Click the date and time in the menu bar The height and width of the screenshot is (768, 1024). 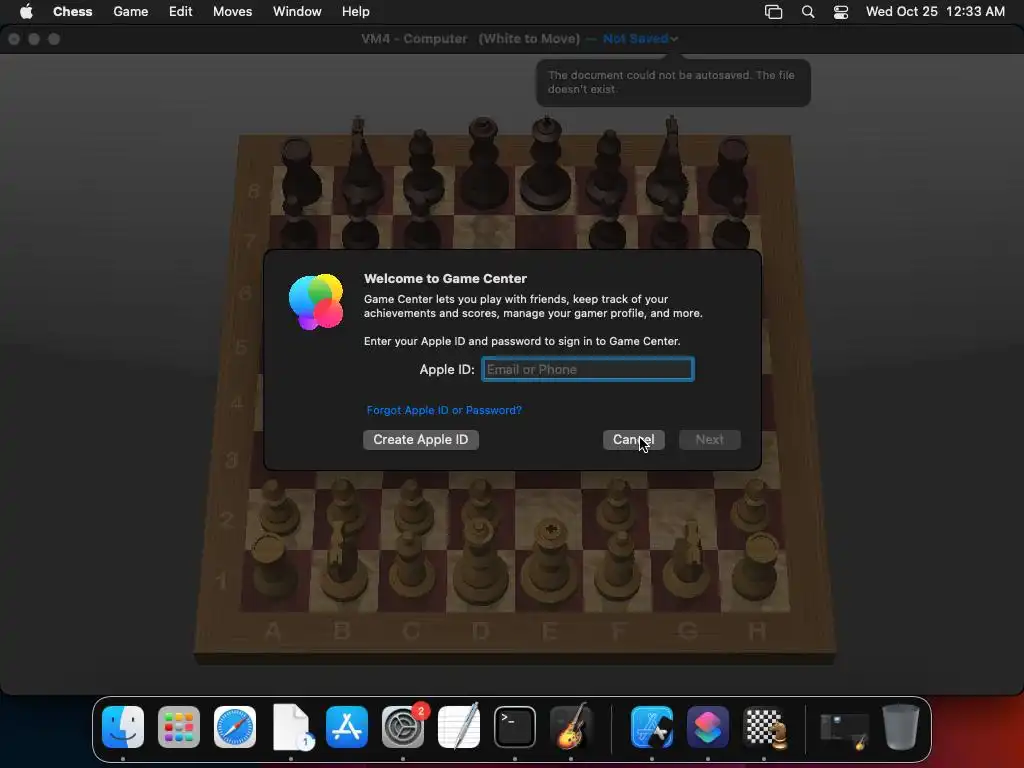pyautogui.click(x=935, y=12)
